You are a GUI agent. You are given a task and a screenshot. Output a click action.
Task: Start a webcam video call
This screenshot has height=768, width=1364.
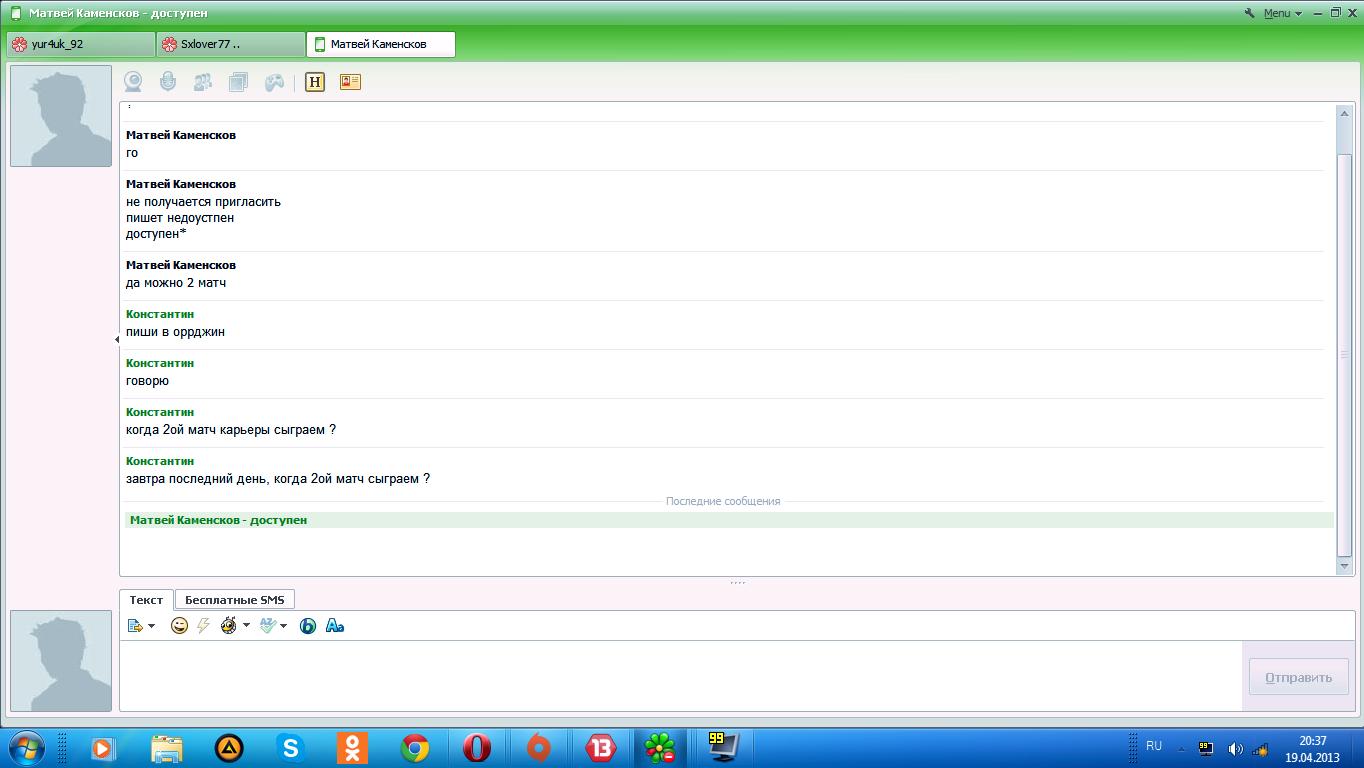tap(132, 82)
